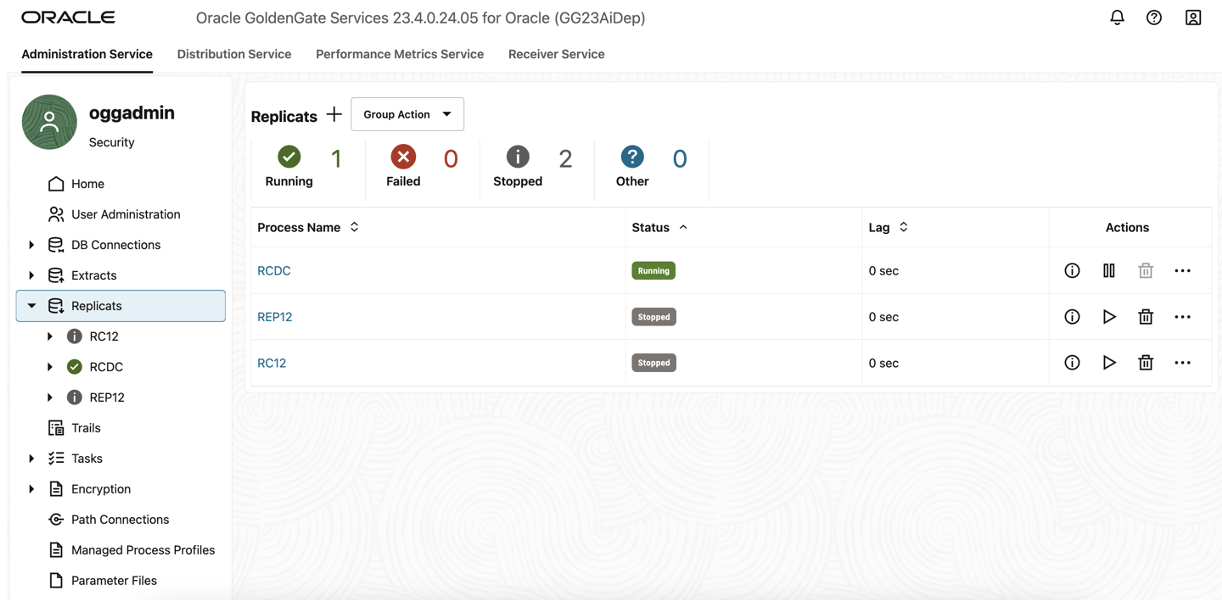Click the delete trash icon for RCDC
This screenshot has height=600, width=1222.
1146,271
